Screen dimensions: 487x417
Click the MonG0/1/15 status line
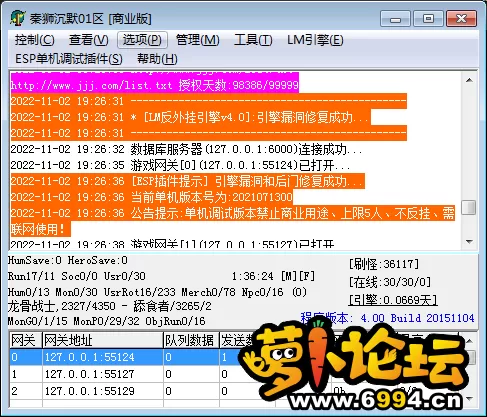(x=106, y=321)
